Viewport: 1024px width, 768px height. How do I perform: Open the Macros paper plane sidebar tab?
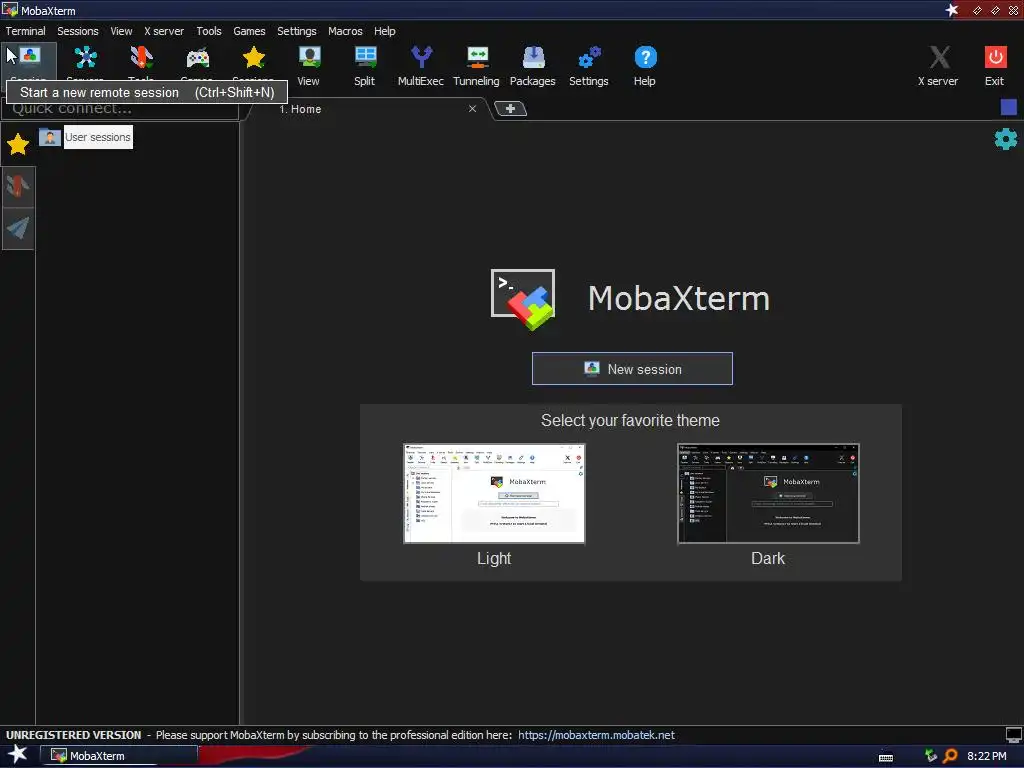point(18,228)
